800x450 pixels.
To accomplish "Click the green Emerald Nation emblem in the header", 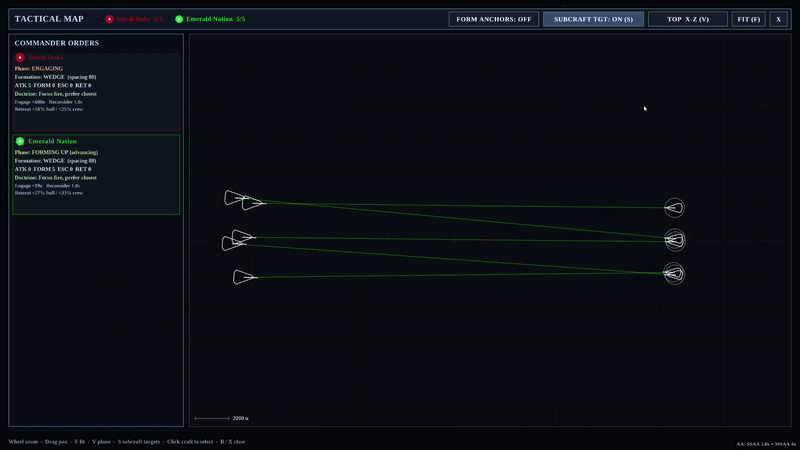I will point(179,19).
